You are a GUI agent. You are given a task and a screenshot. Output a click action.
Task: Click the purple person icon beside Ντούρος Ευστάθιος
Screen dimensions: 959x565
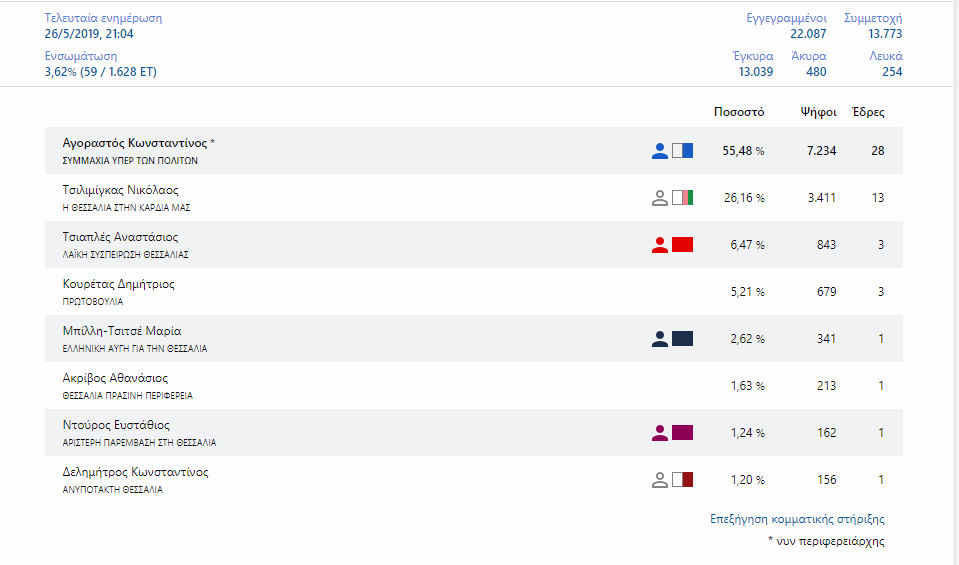click(x=659, y=433)
